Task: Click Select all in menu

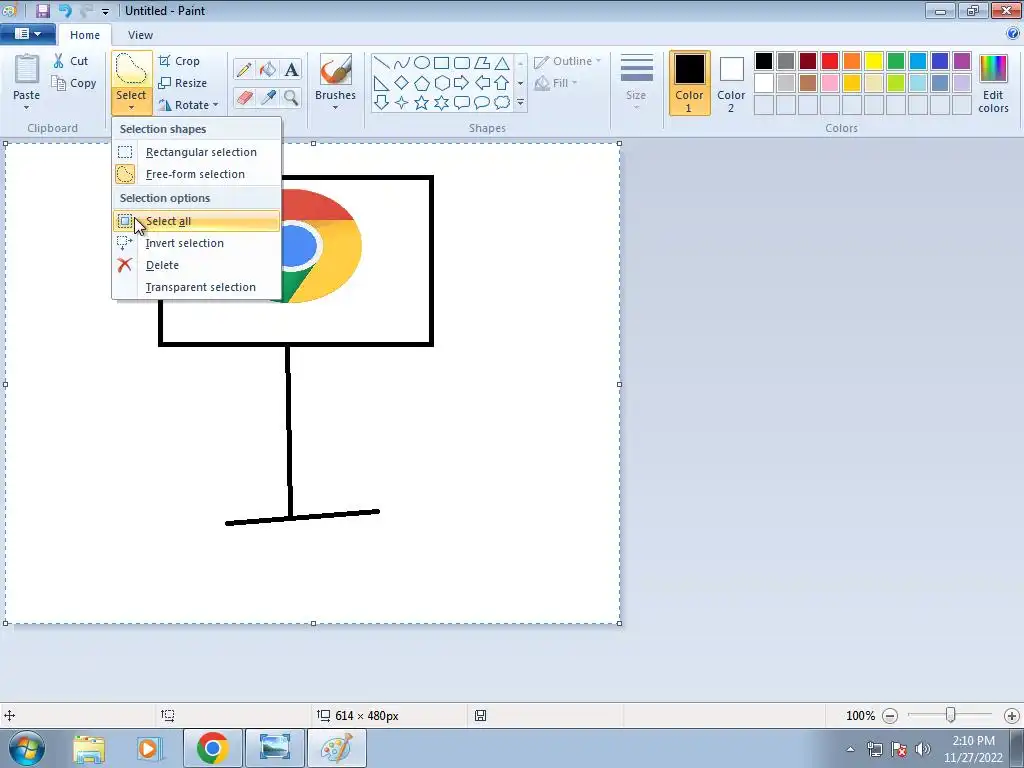Action: coord(197,221)
